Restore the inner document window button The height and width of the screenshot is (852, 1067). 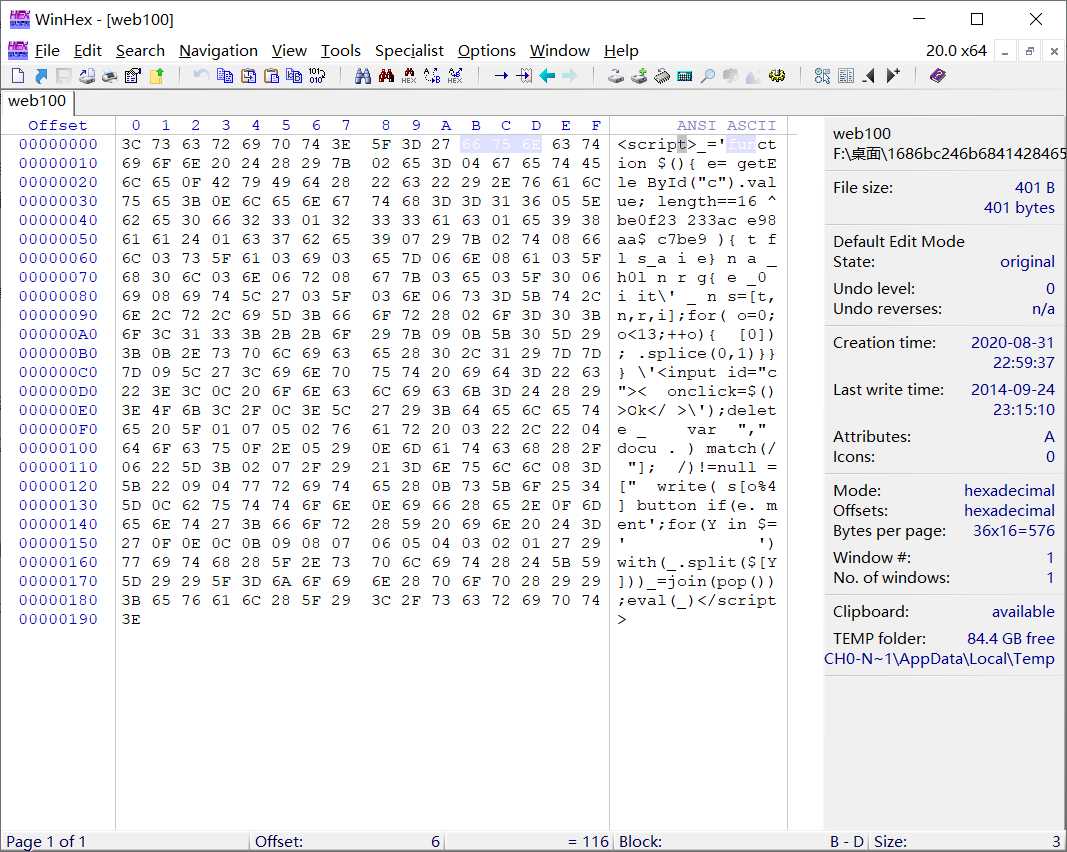[x=1030, y=51]
